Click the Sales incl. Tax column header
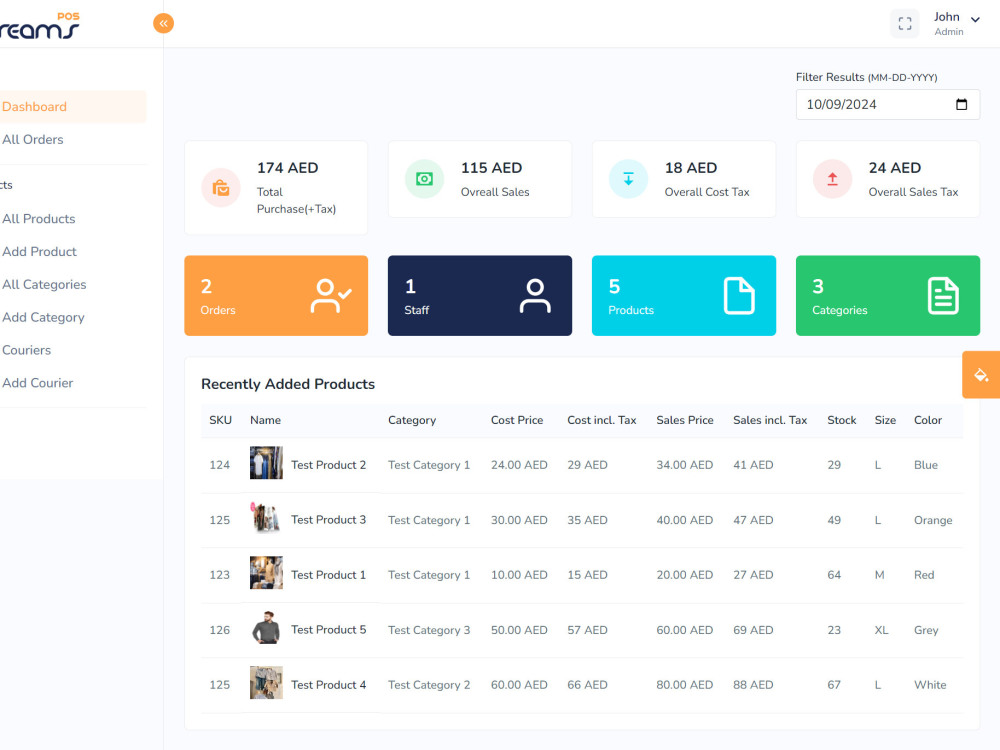Viewport: 1000px width, 750px height. point(770,420)
